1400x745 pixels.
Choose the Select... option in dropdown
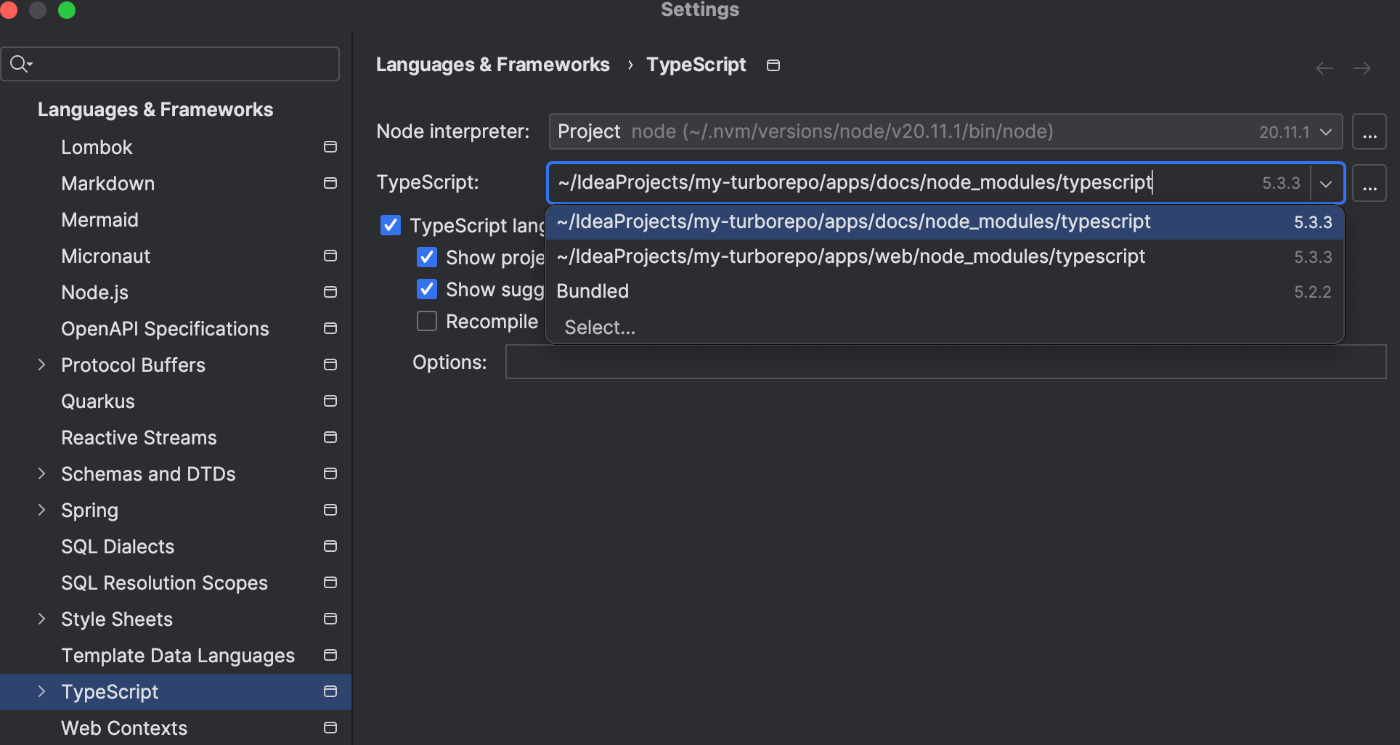(945, 327)
